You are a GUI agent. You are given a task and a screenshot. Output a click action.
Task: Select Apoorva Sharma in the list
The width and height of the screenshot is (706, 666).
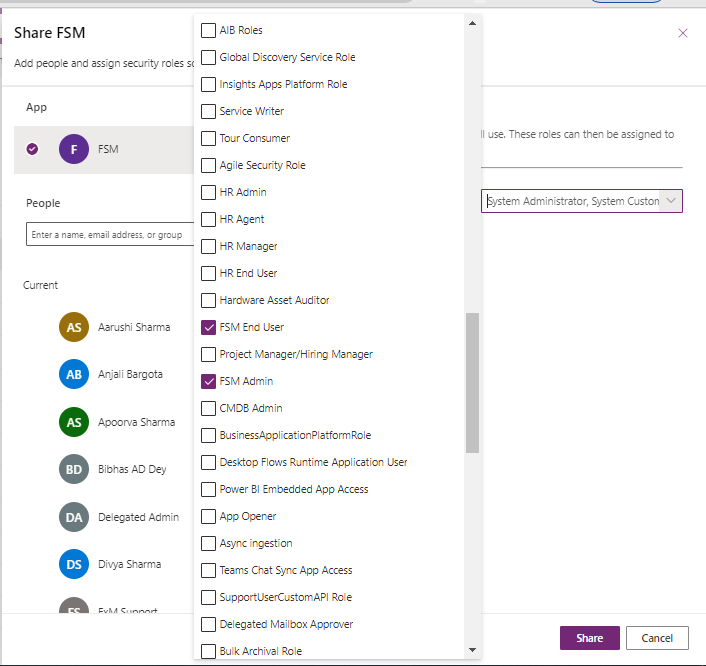click(136, 422)
